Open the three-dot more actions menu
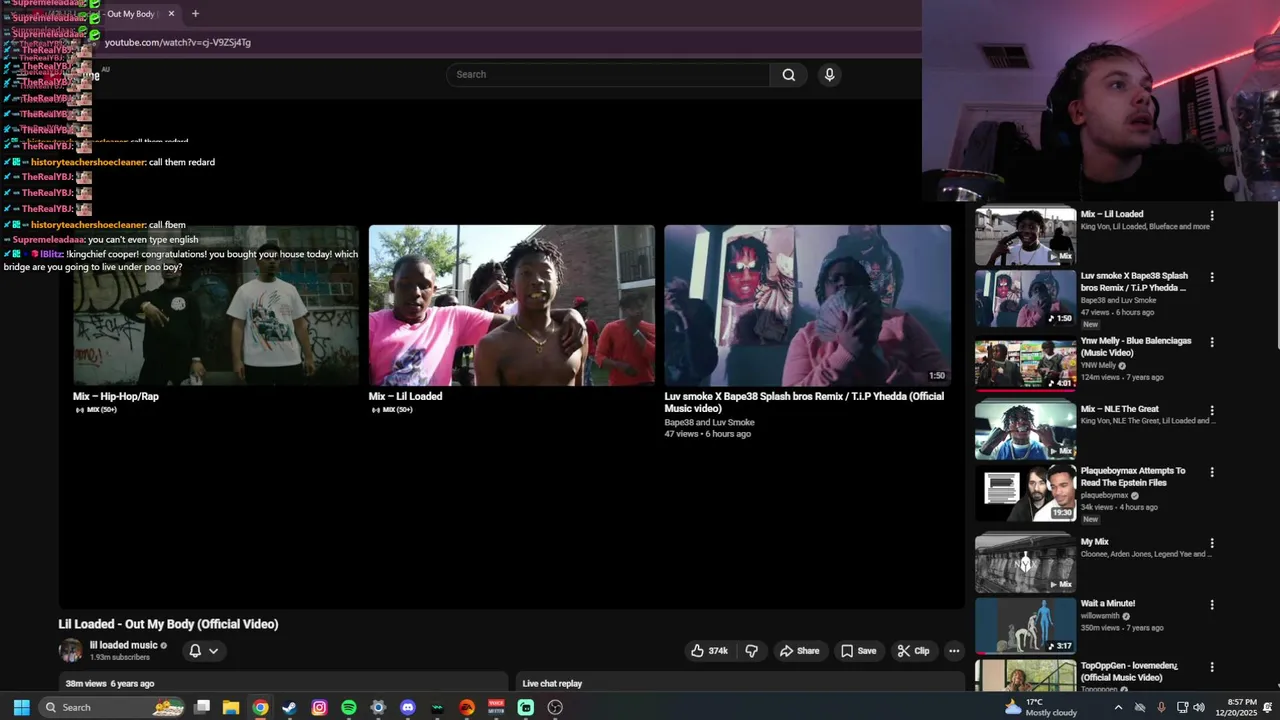Viewport: 1280px width, 720px height. 954,651
